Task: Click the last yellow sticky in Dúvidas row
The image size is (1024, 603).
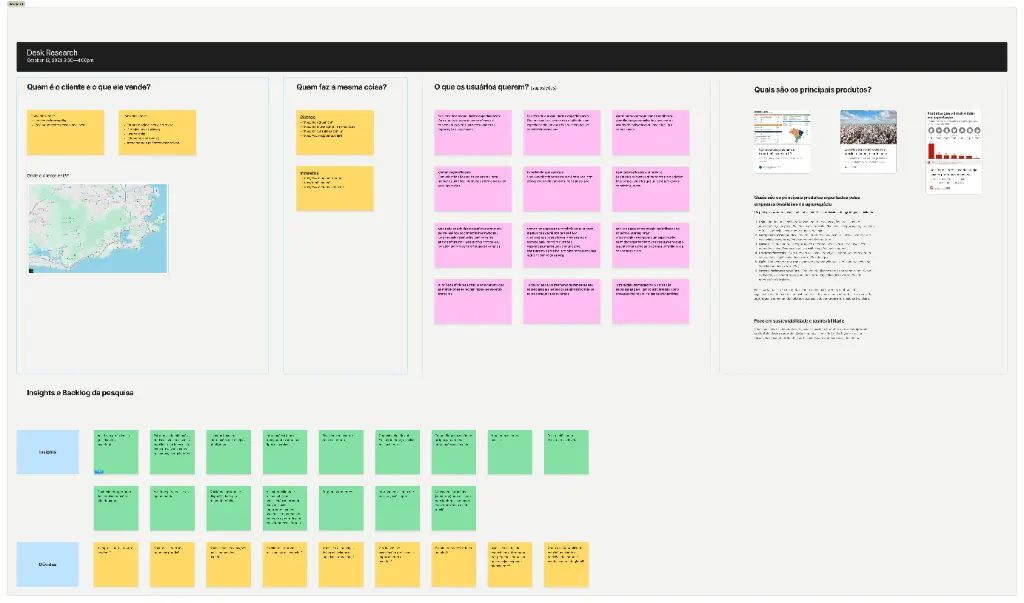Action: pos(566,564)
